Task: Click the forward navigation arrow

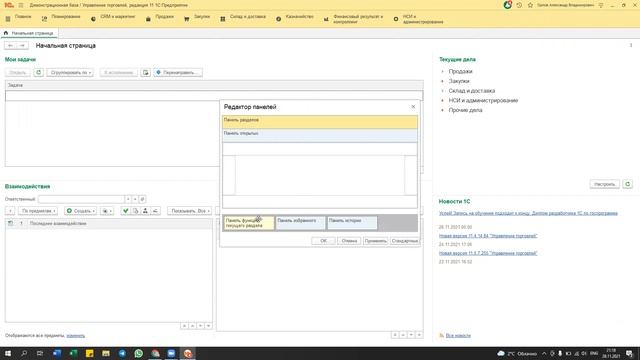Action: [22, 46]
